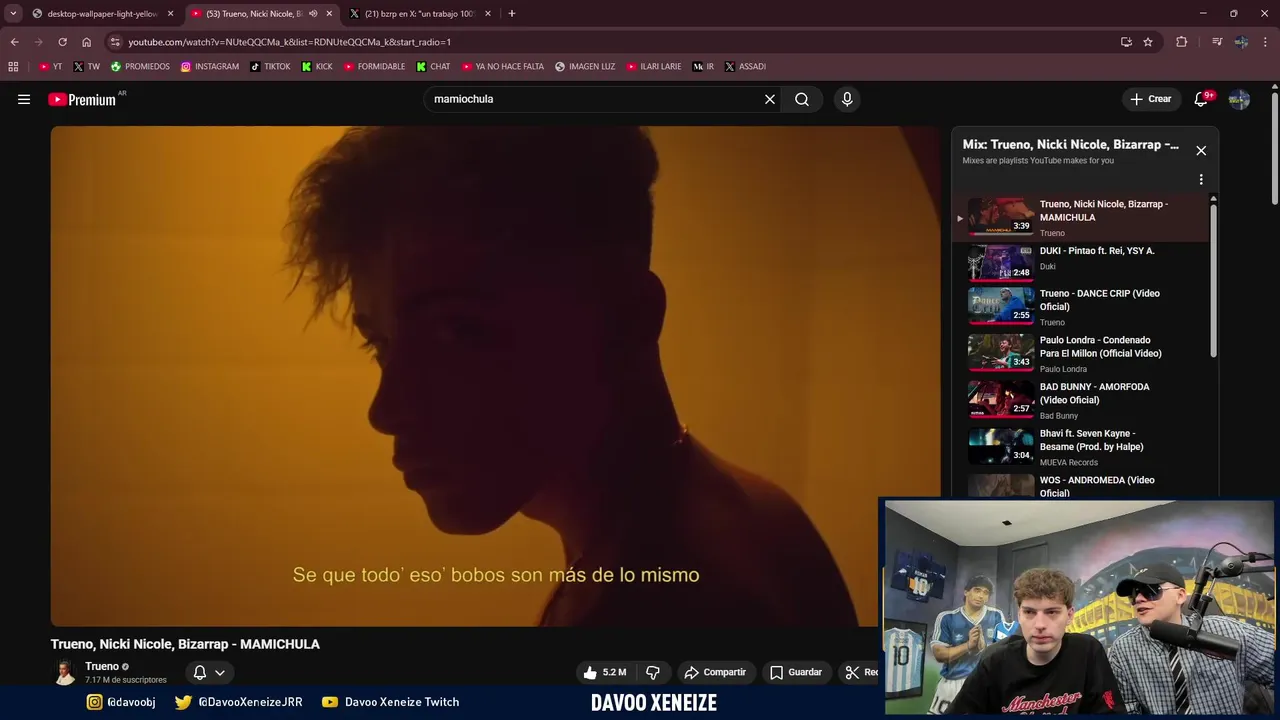This screenshot has height=720, width=1280.
Task: Open the Crear menu
Action: coord(1150,99)
